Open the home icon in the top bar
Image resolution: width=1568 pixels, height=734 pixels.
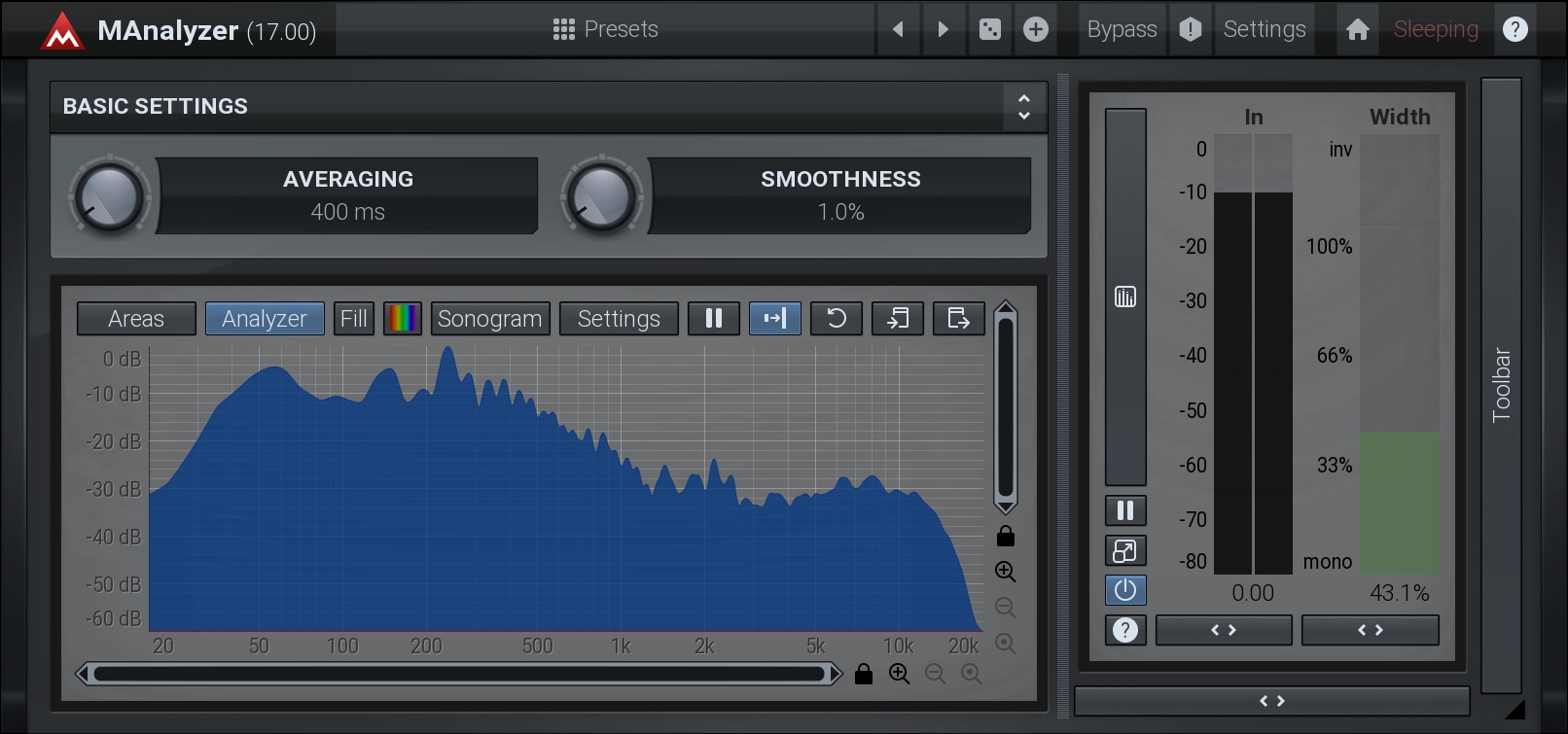tap(1358, 30)
